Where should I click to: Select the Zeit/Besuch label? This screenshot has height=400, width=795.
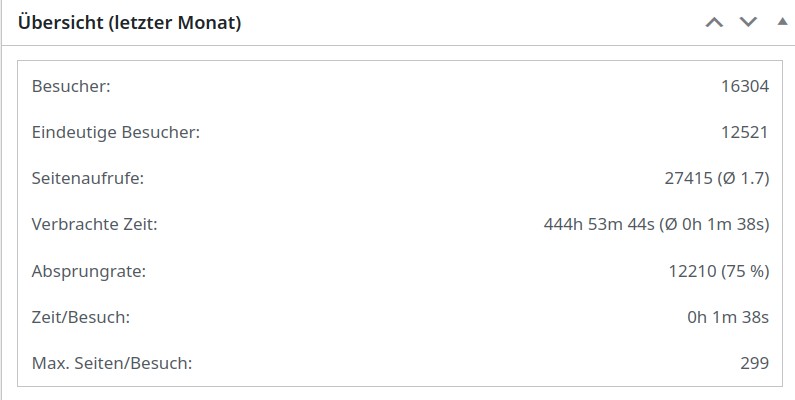(81, 317)
